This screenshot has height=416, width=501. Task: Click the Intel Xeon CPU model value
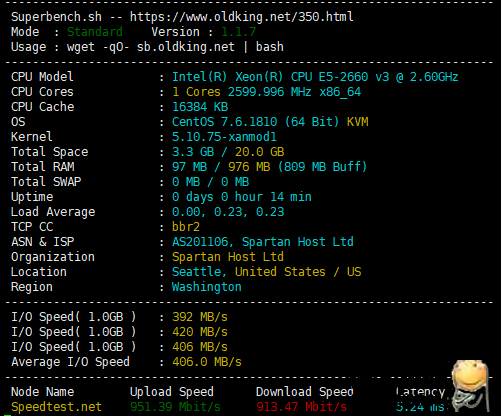click(315, 77)
